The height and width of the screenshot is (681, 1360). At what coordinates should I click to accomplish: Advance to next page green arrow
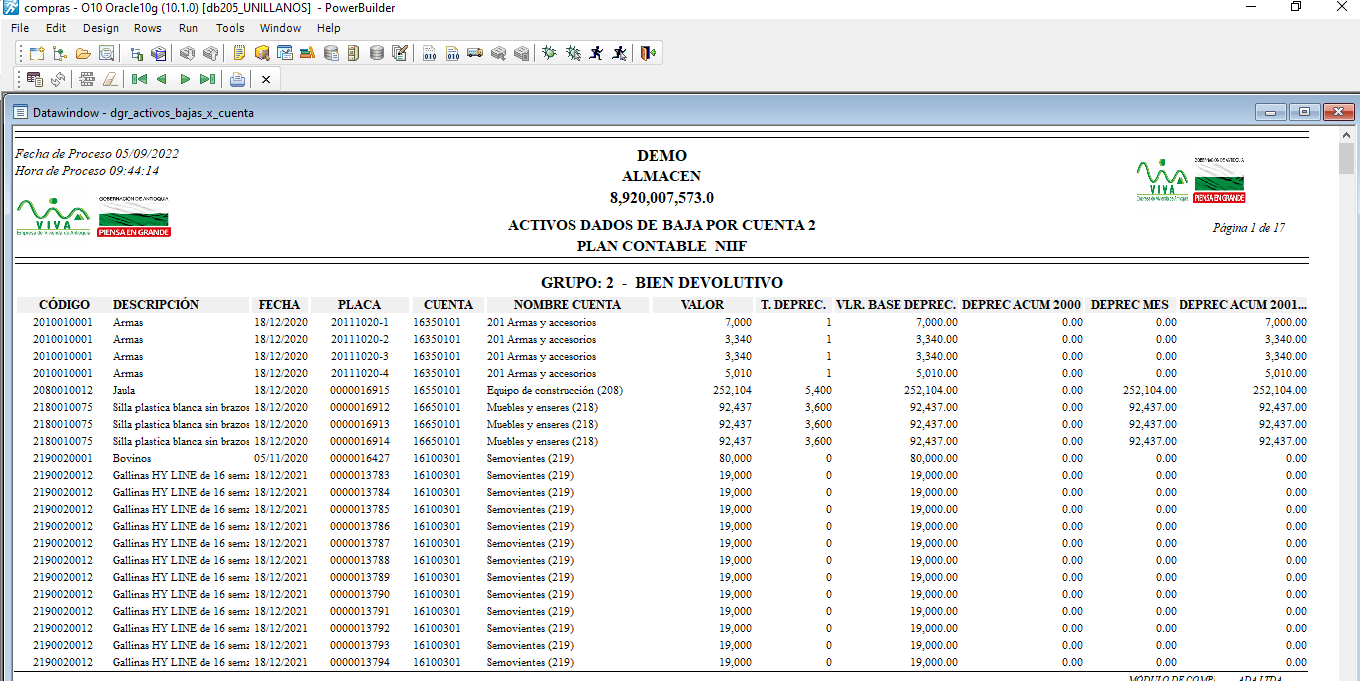tap(185, 79)
